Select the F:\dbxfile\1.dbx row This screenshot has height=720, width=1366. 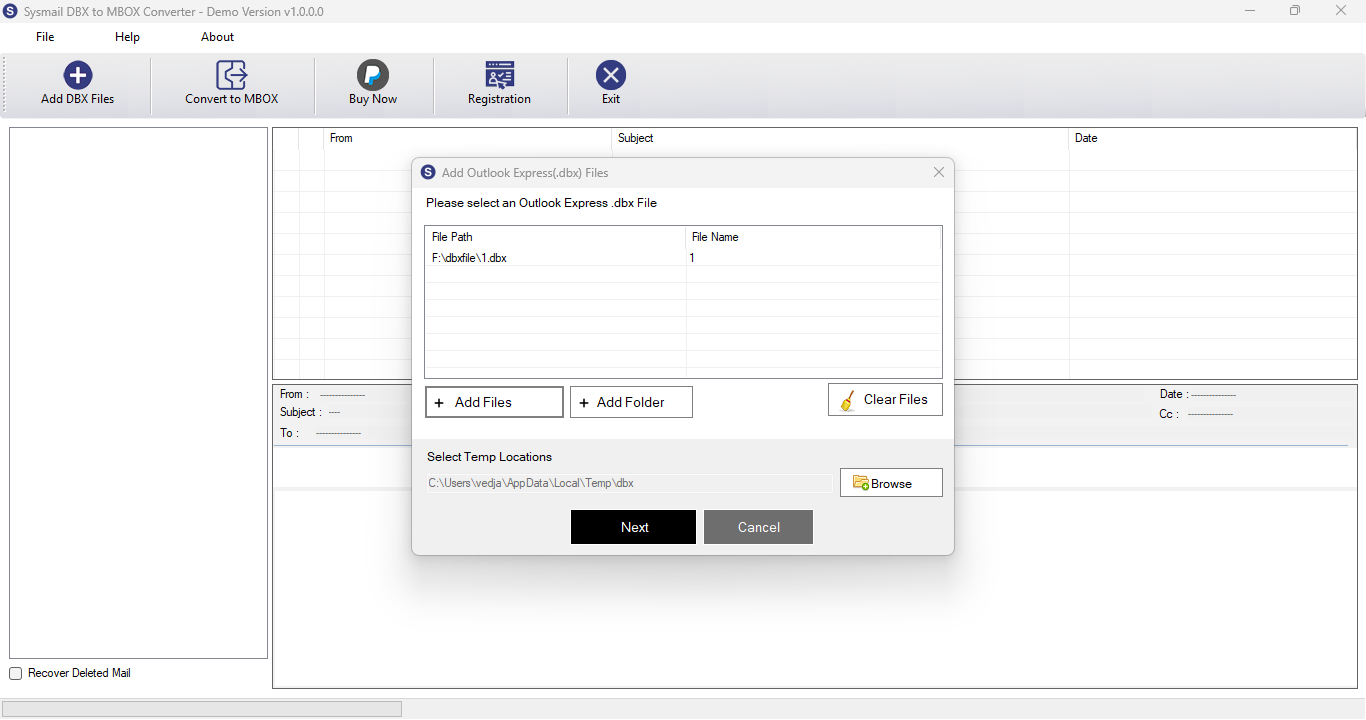click(x=683, y=258)
